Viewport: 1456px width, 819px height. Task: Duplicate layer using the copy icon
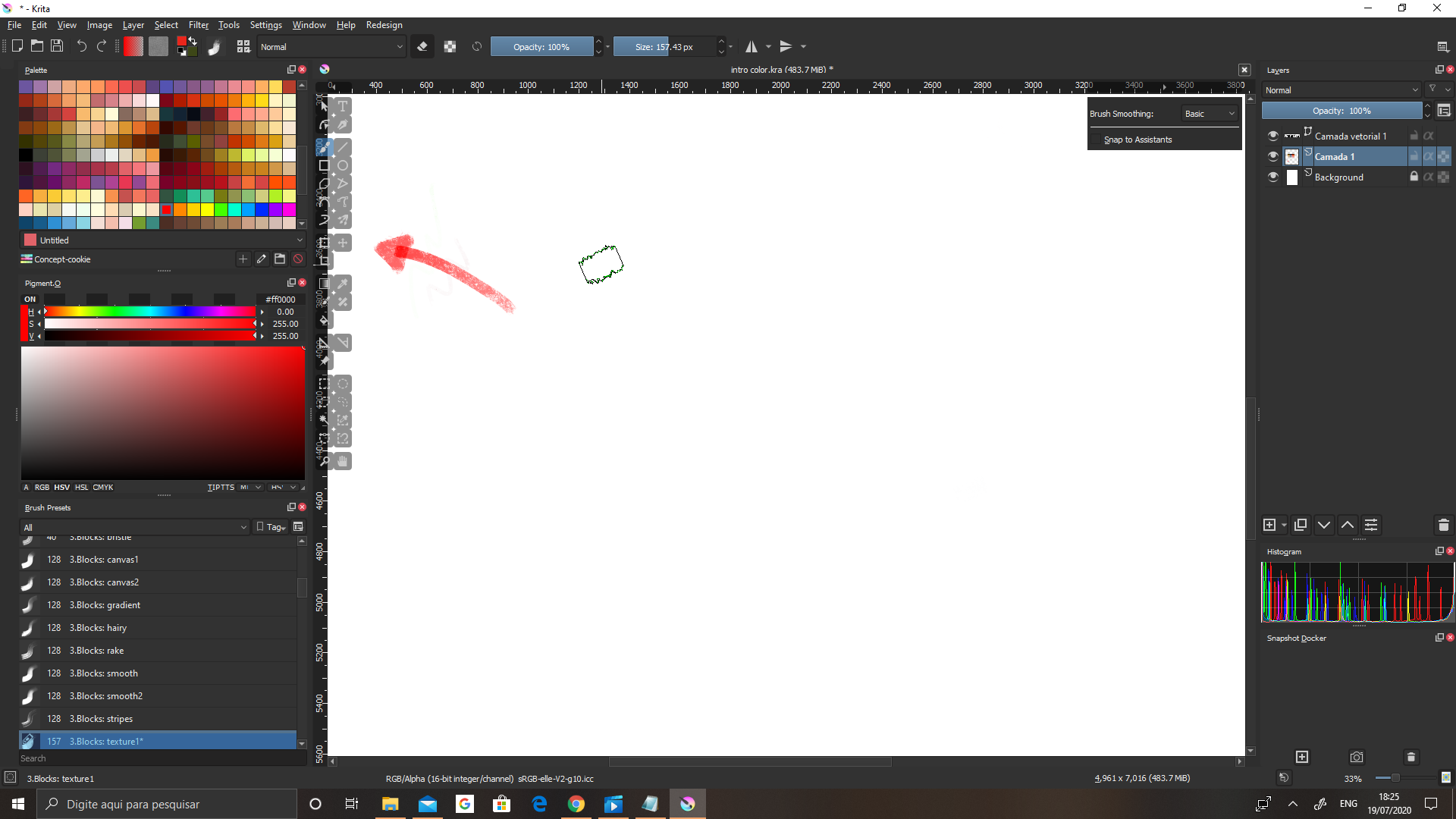click(x=1301, y=525)
